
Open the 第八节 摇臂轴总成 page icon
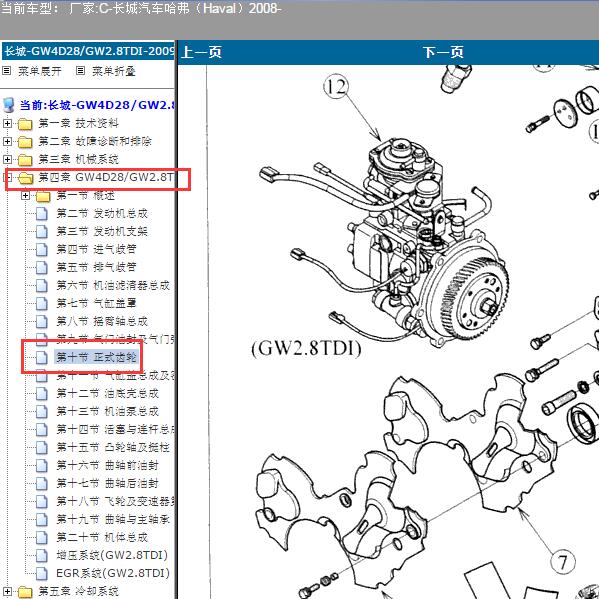pos(42,321)
